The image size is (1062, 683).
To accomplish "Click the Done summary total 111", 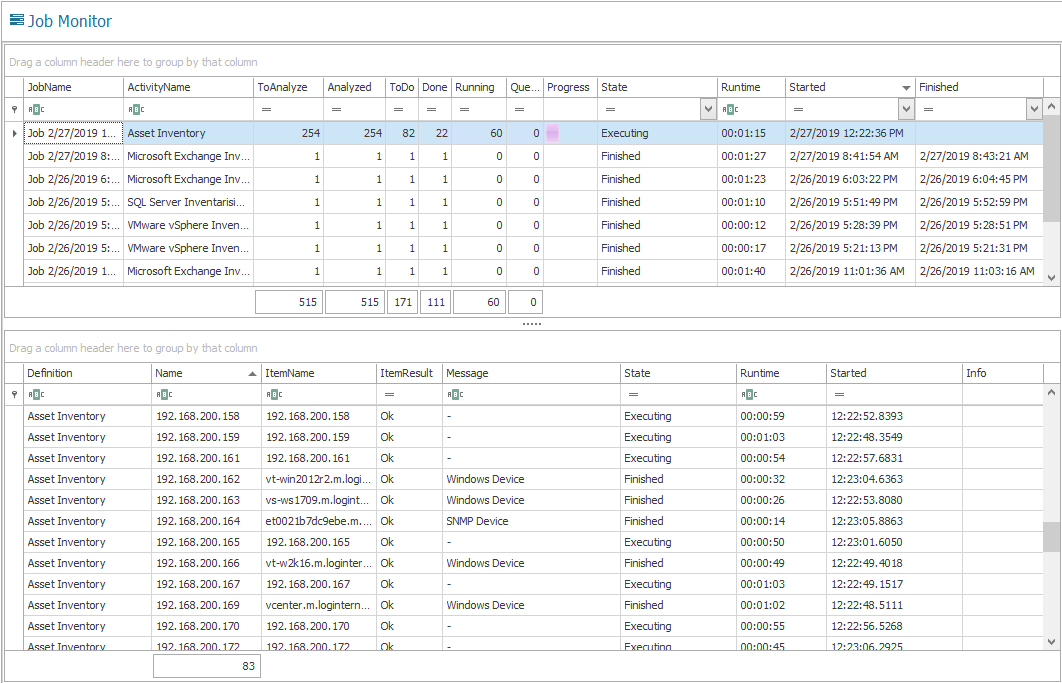I will [x=436, y=302].
